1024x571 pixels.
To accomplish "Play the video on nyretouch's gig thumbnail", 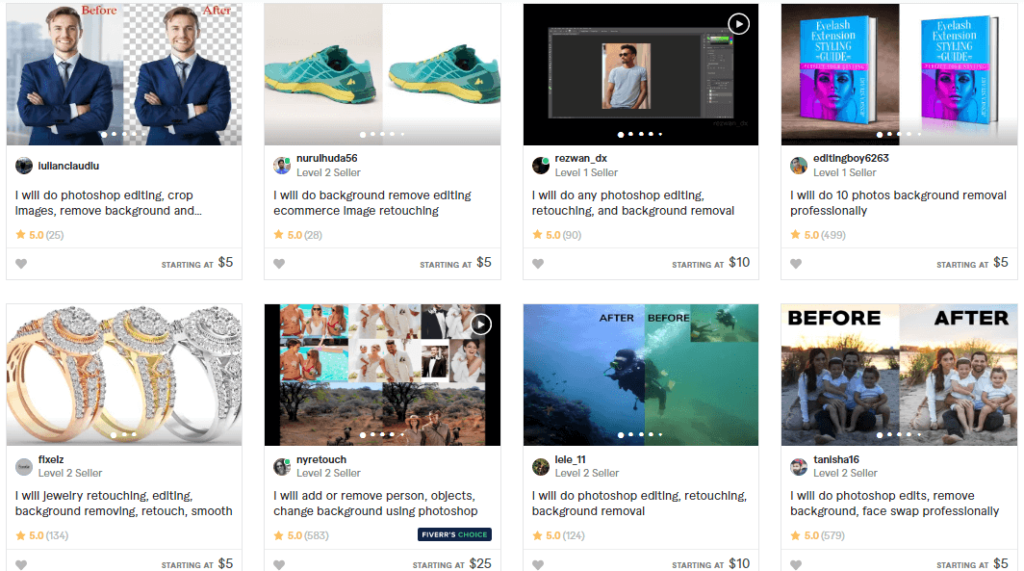I will tap(481, 324).
